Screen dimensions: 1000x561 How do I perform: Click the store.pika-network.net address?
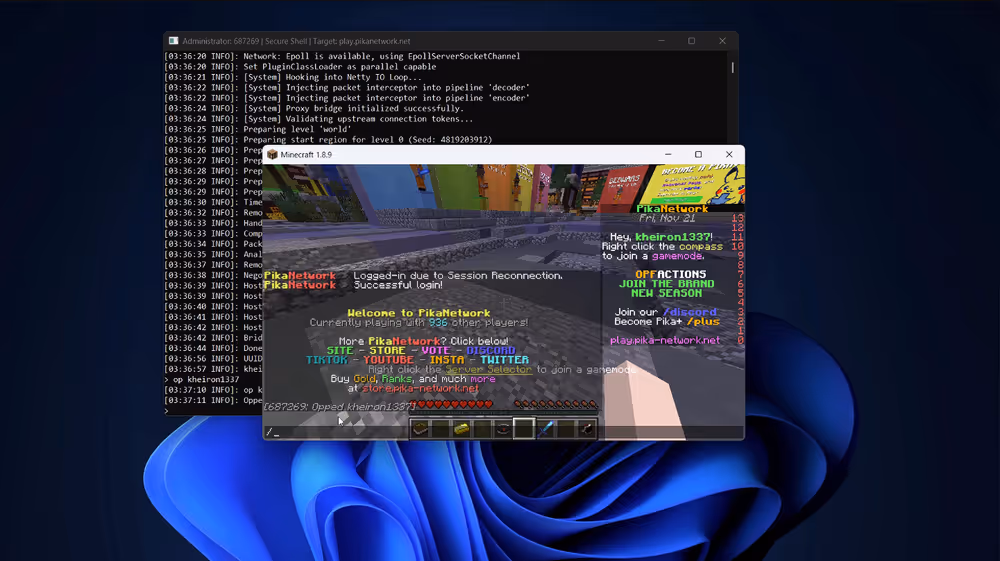419,388
